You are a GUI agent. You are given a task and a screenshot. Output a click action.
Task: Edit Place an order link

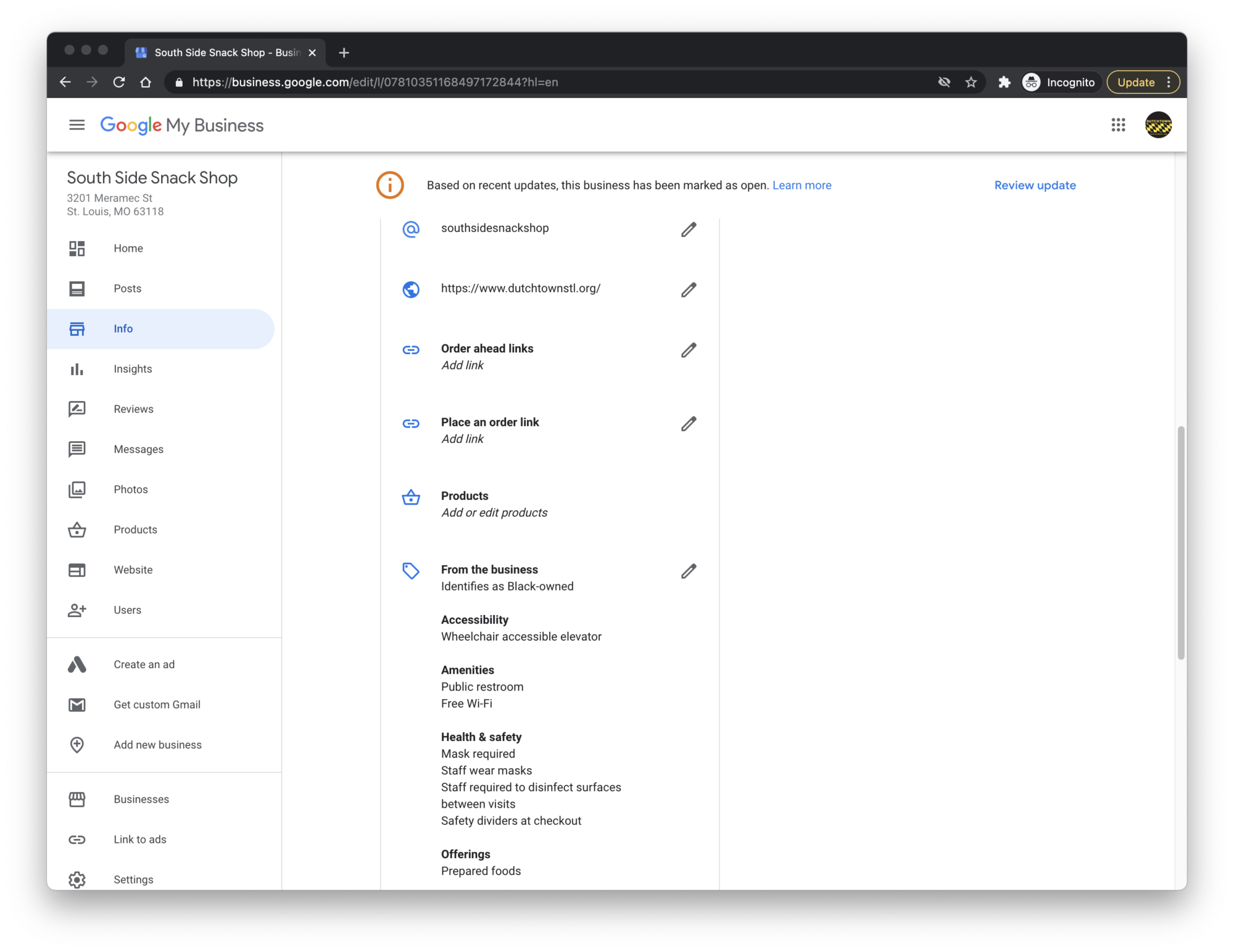pos(689,423)
